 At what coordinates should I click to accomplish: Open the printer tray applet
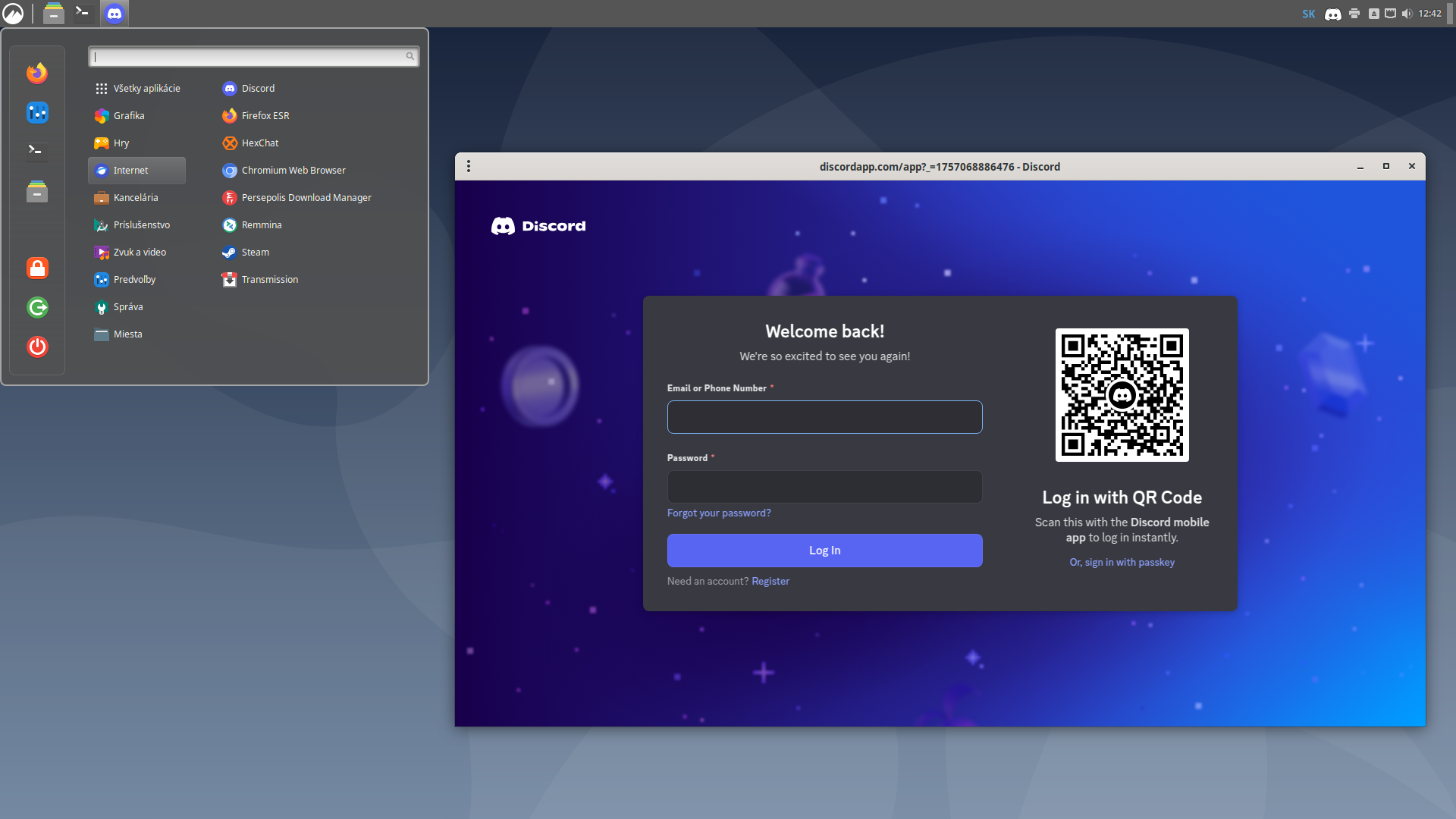1354,14
